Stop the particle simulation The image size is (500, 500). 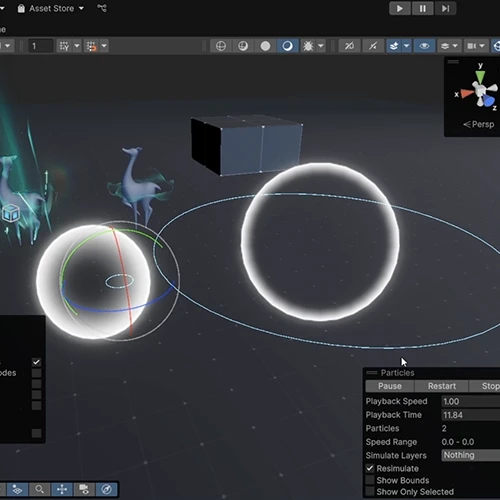click(485, 386)
